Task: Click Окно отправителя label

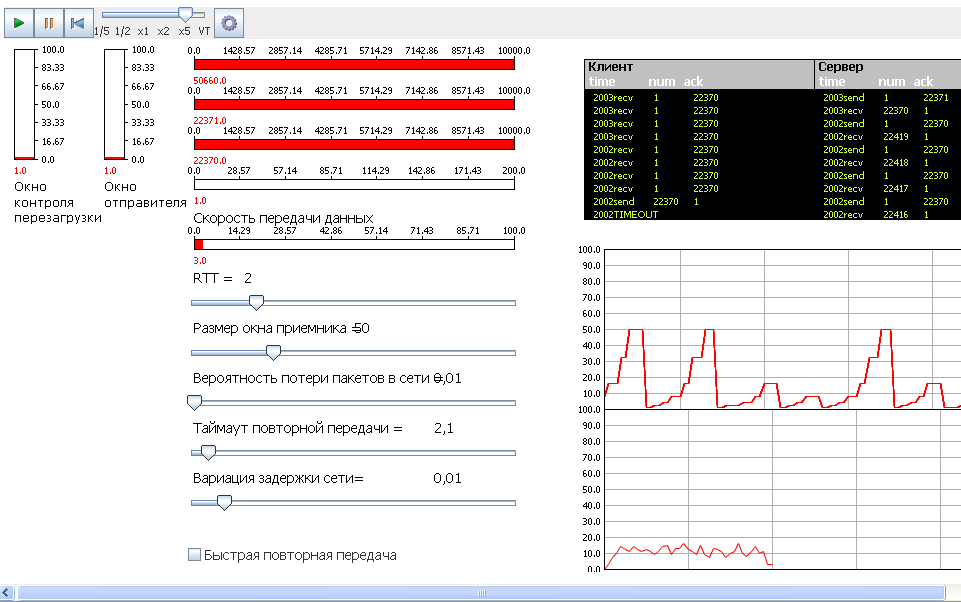Action: [x=145, y=194]
